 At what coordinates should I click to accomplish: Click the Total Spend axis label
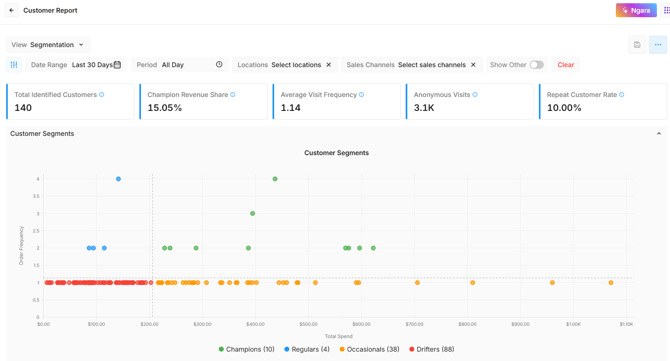tap(338, 336)
